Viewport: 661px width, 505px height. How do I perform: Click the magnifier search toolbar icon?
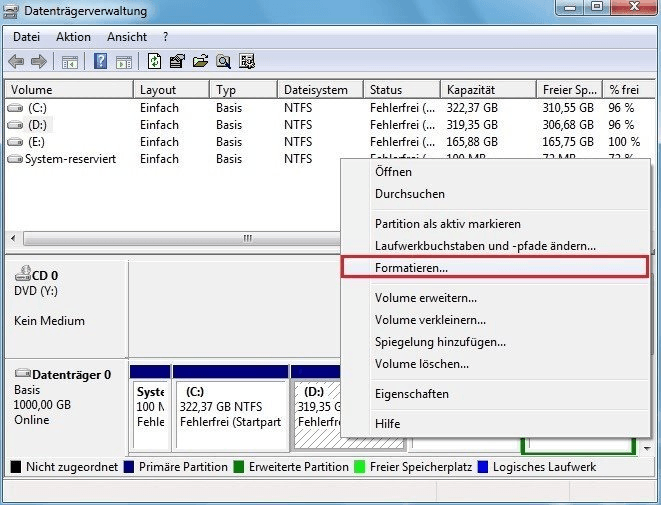(x=223, y=62)
